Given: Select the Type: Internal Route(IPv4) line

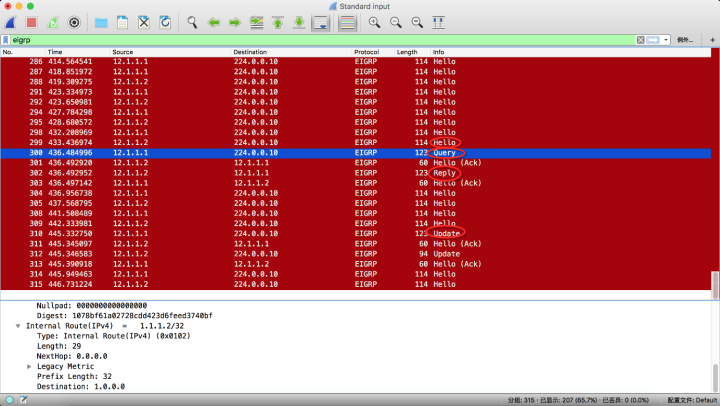Looking at the screenshot, I should click(113, 336).
